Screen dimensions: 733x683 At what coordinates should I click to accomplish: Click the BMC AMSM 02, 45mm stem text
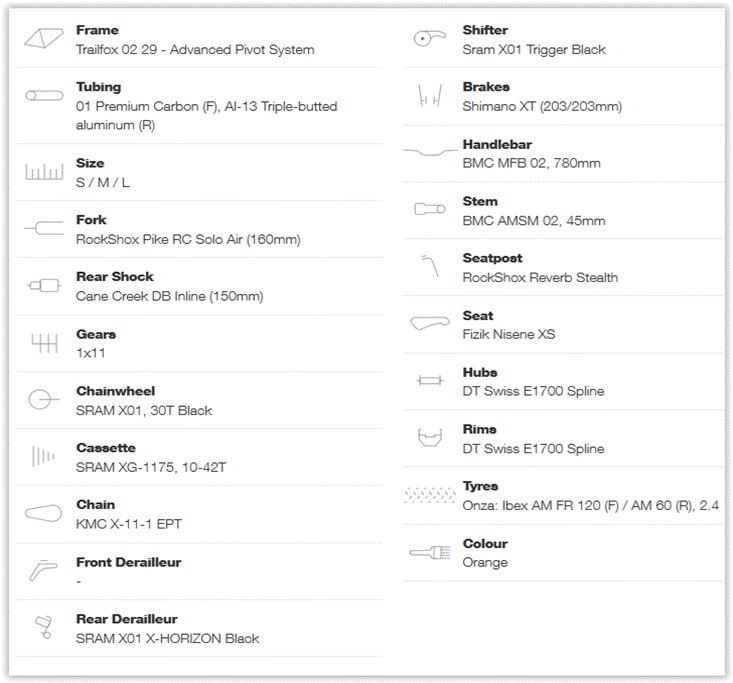534,220
